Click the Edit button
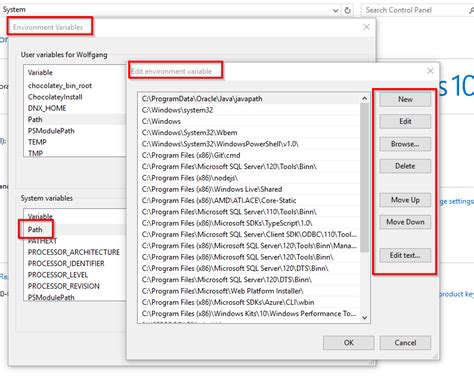This screenshot has width=474, height=378. click(x=405, y=121)
